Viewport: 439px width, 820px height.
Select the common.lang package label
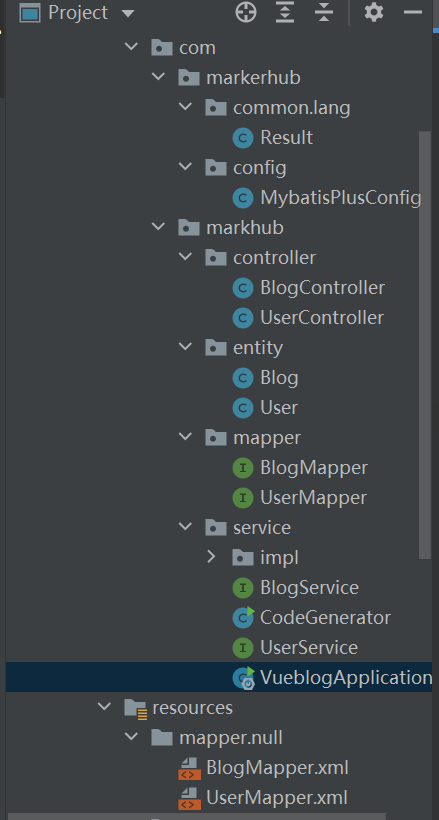(291, 108)
